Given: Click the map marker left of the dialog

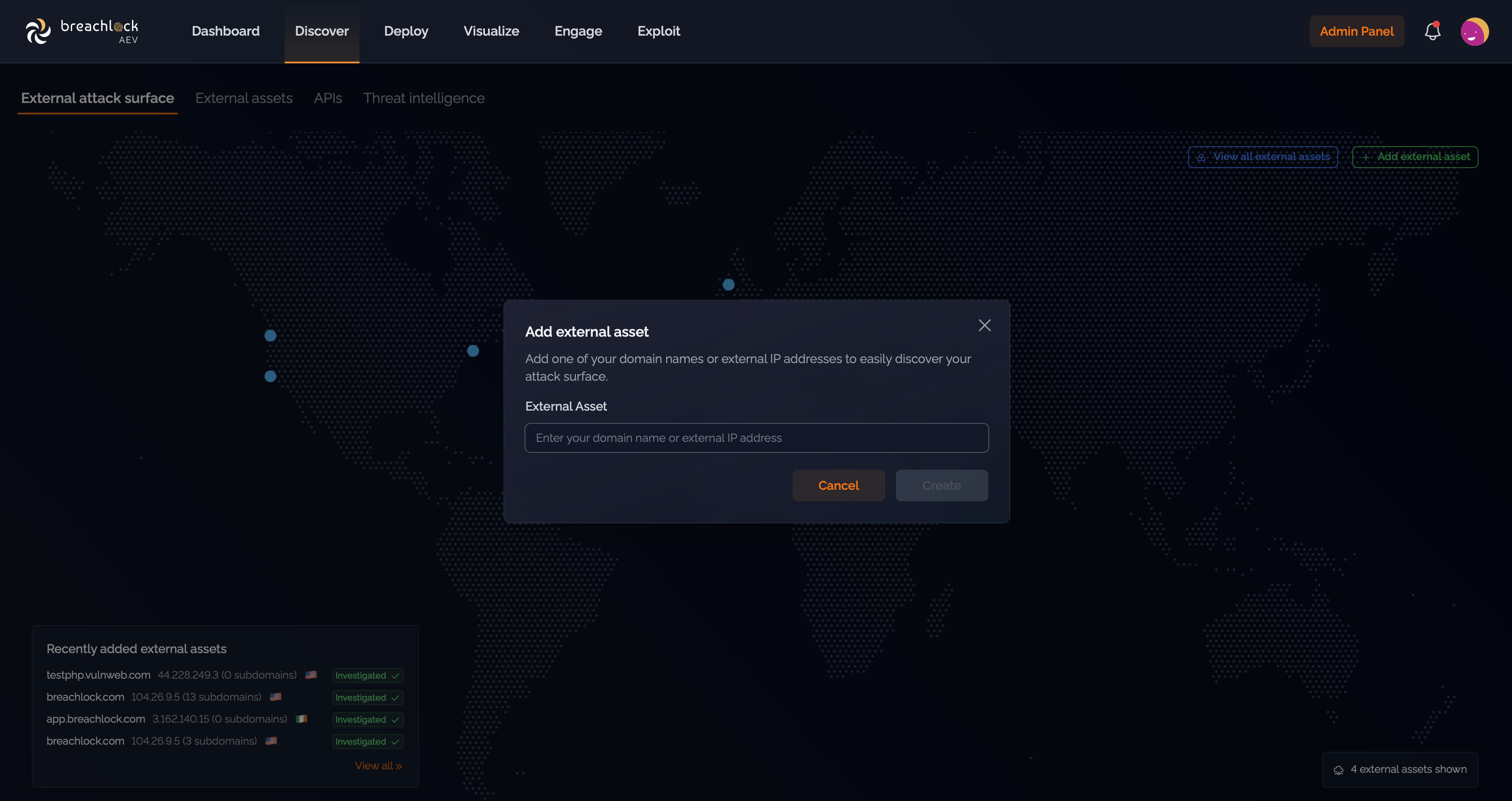Looking at the screenshot, I should [x=473, y=351].
